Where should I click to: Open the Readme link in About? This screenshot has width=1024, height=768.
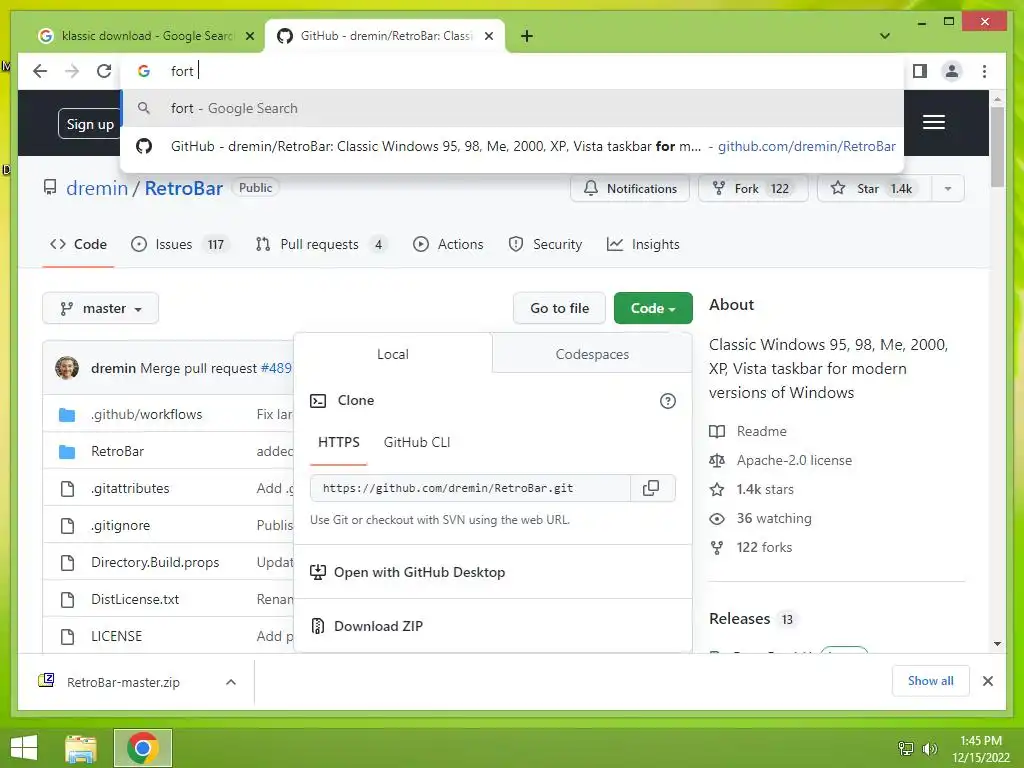748,432
